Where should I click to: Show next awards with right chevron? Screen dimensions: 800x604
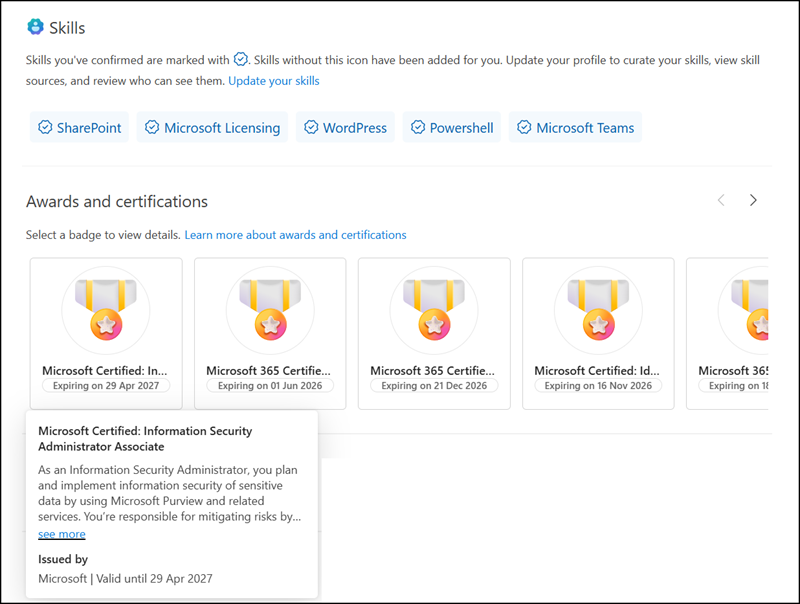753,200
